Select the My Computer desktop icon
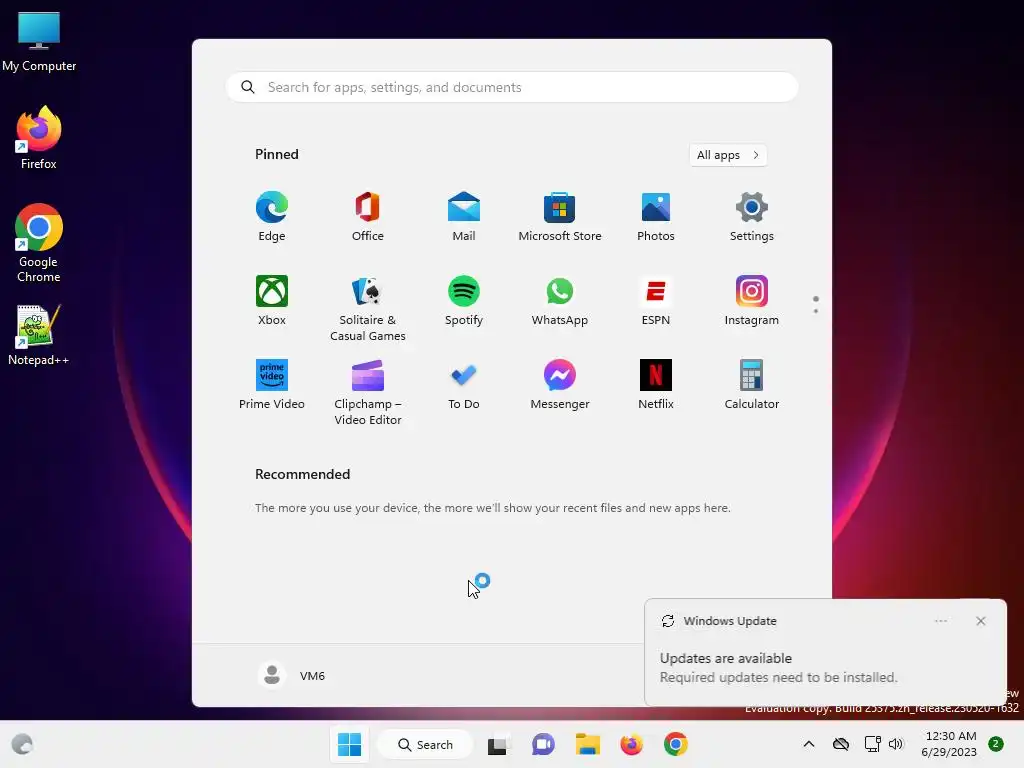1024x768 pixels. pyautogui.click(x=39, y=41)
